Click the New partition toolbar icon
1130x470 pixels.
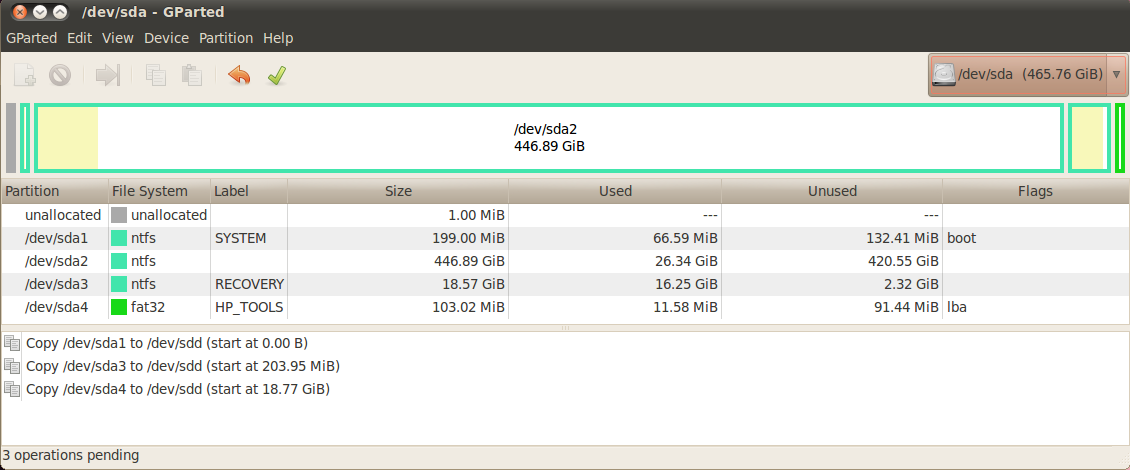pos(25,75)
